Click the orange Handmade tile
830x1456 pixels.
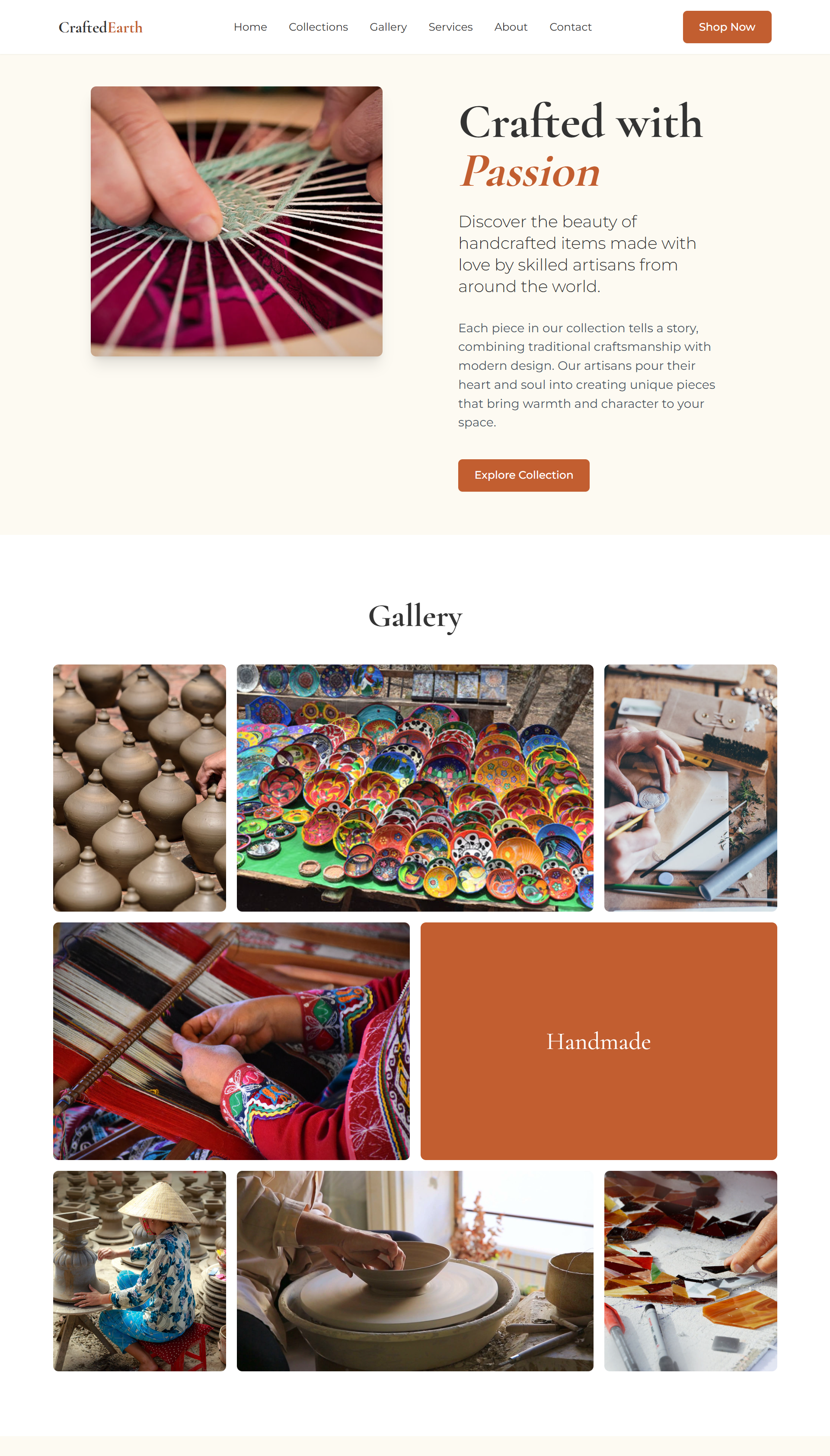[599, 1041]
